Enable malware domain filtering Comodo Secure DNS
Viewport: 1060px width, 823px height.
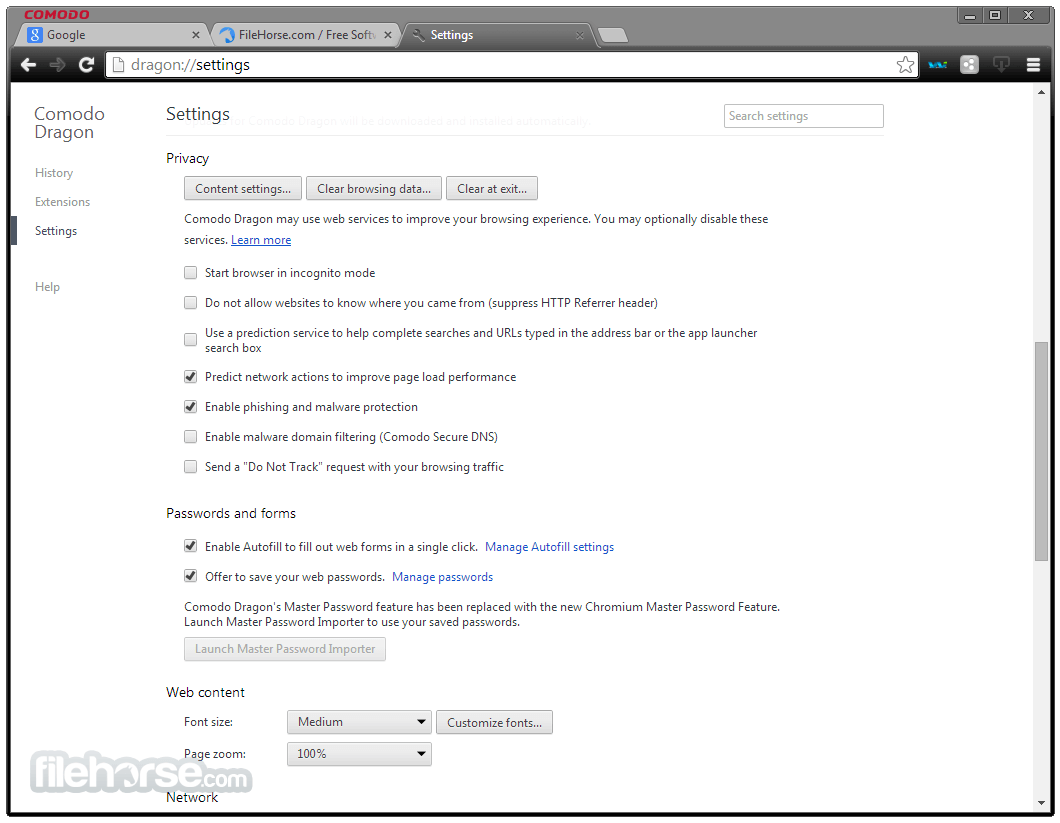tap(191, 437)
